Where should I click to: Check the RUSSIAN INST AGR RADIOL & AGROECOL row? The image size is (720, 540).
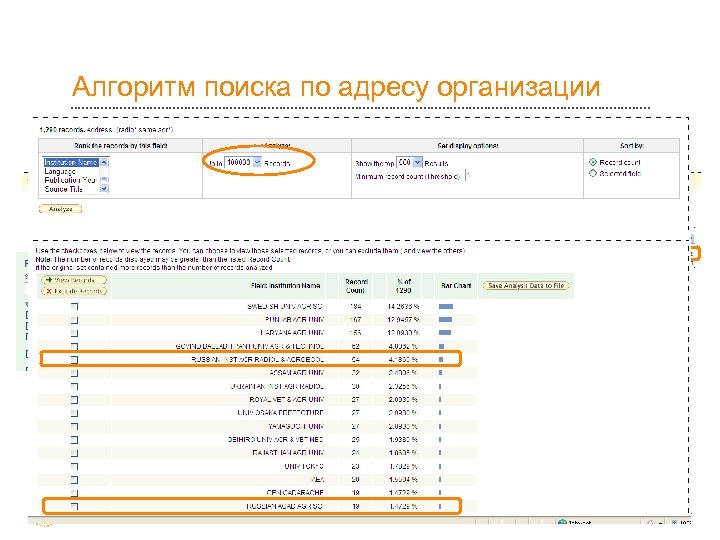tap(74, 360)
